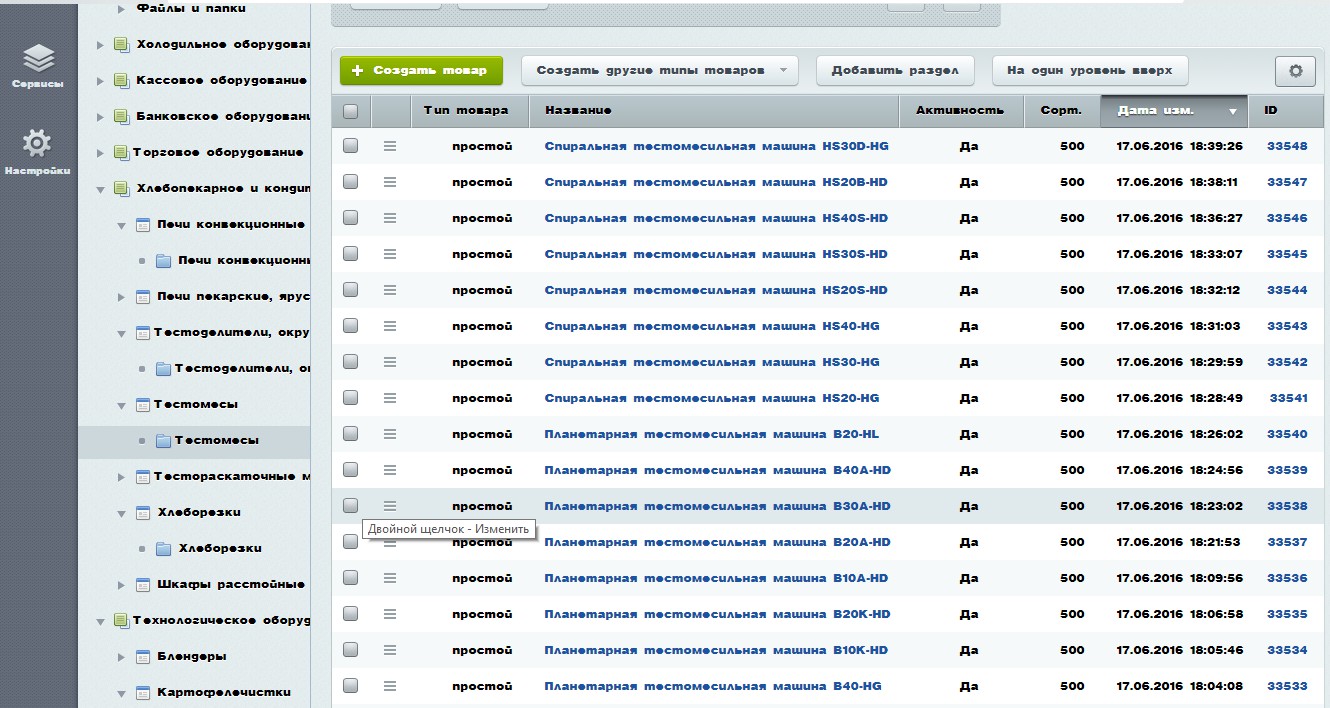
Task: Open row menu for B40A-HD
Action: tap(390, 470)
